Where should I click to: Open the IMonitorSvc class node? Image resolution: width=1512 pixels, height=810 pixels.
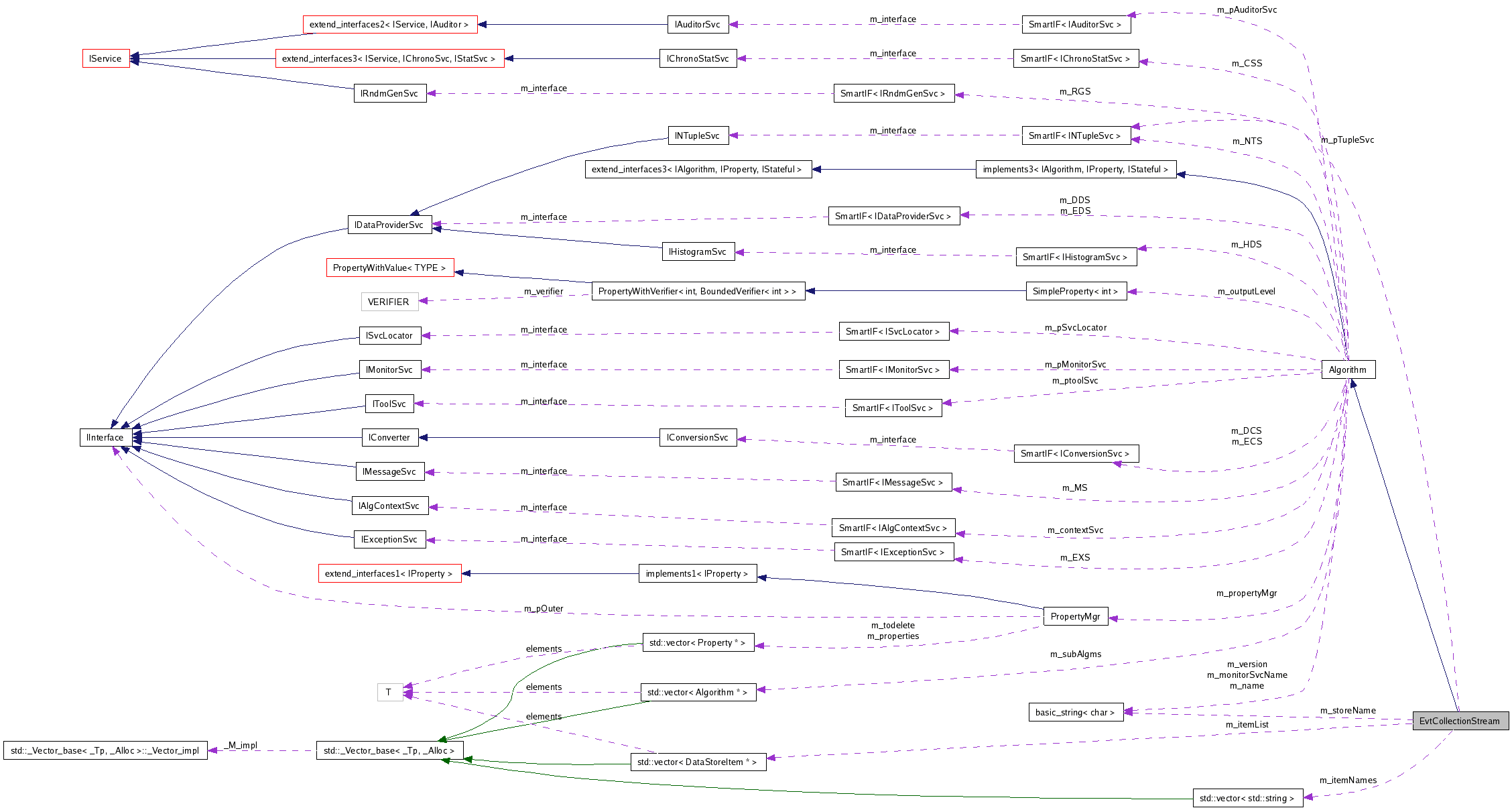click(x=389, y=369)
